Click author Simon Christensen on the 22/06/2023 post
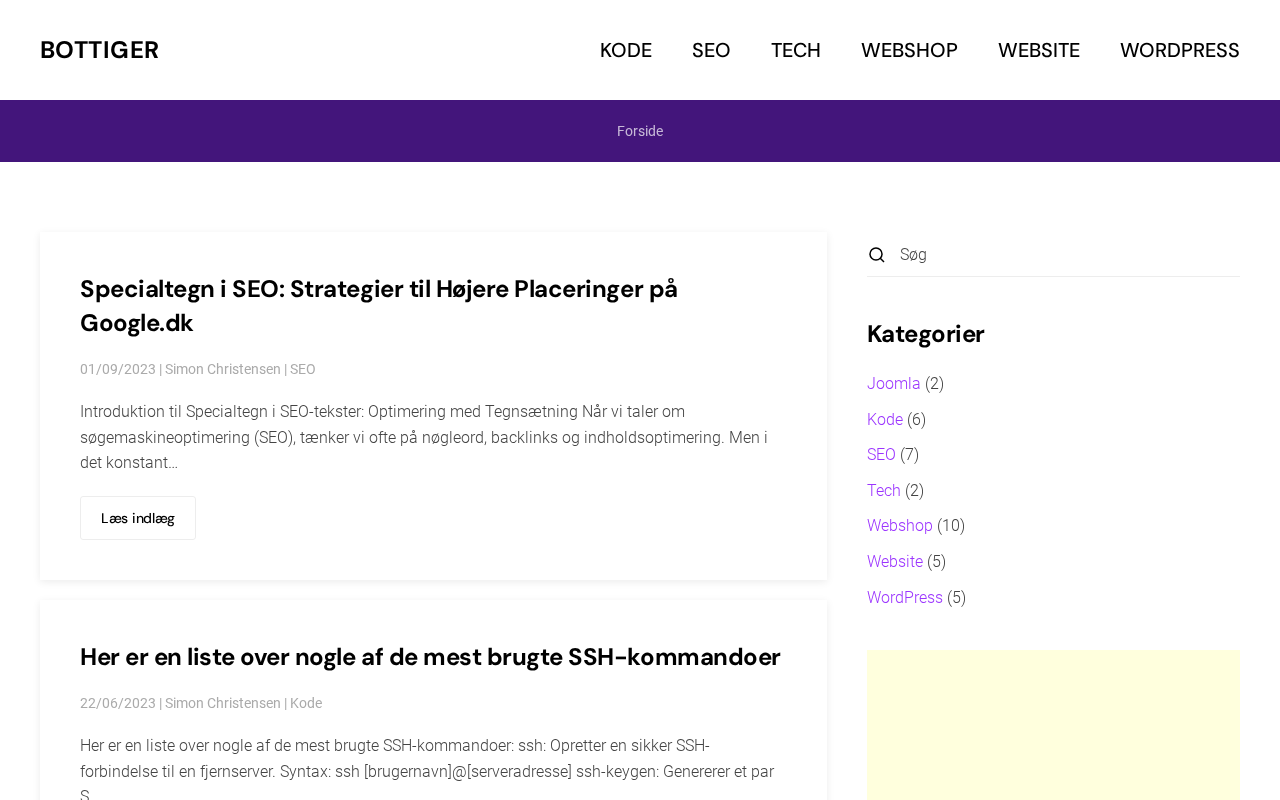 click(x=223, y=703)
